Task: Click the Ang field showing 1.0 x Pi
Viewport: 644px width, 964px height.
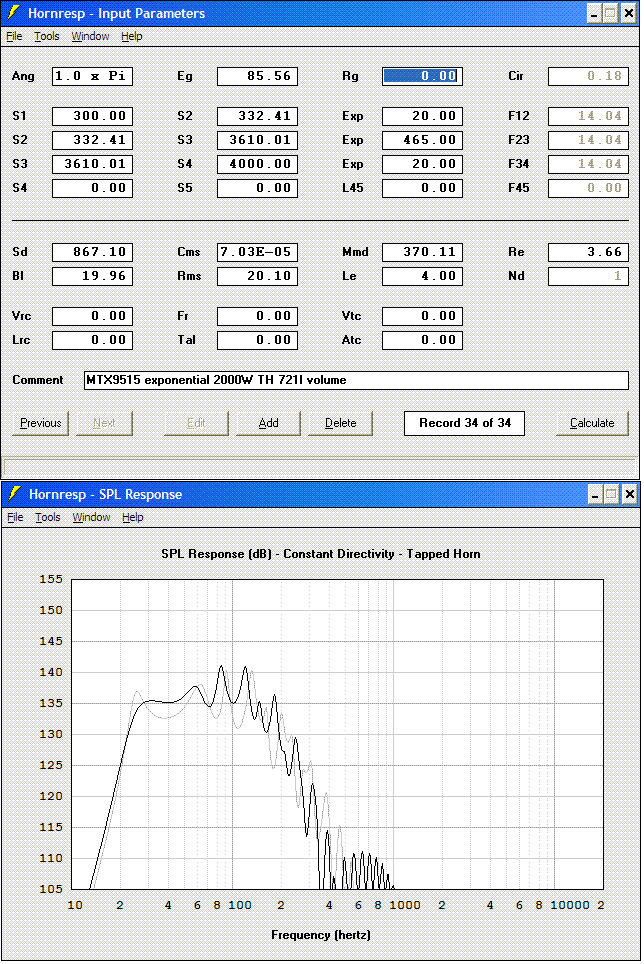Action: tap(92, 76)
